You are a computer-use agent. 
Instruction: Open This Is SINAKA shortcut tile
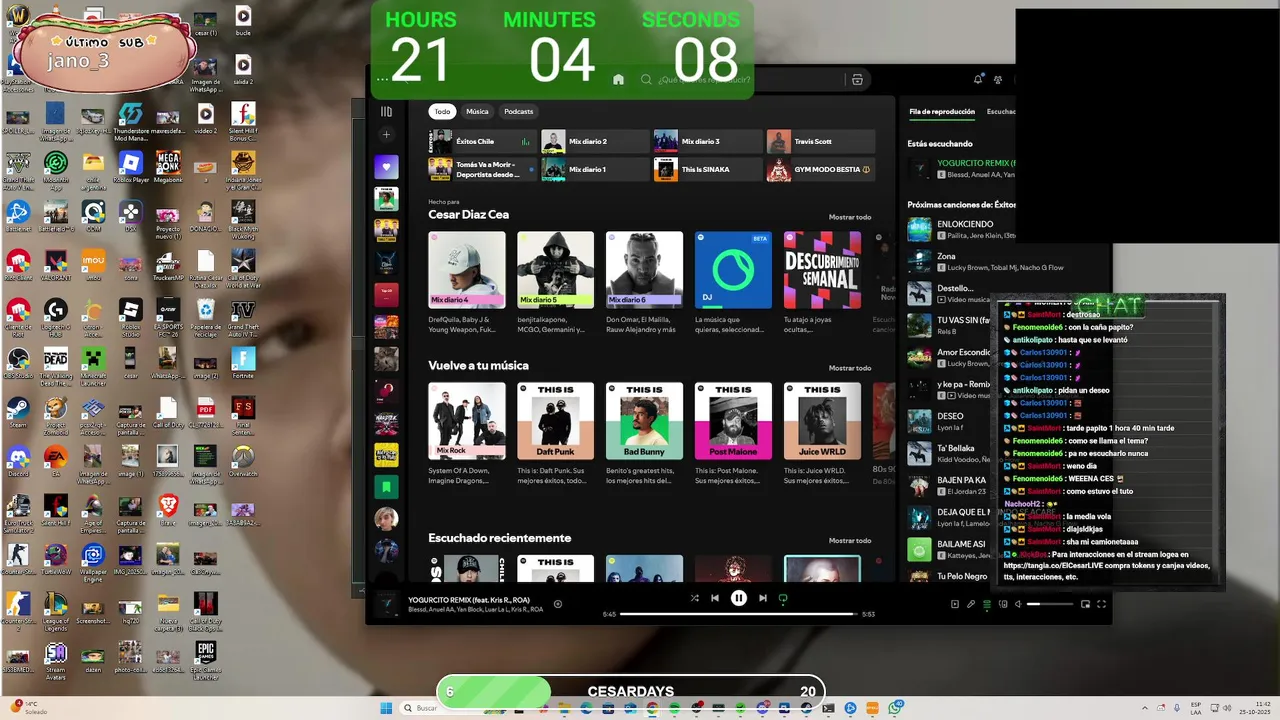pos(708,169)
